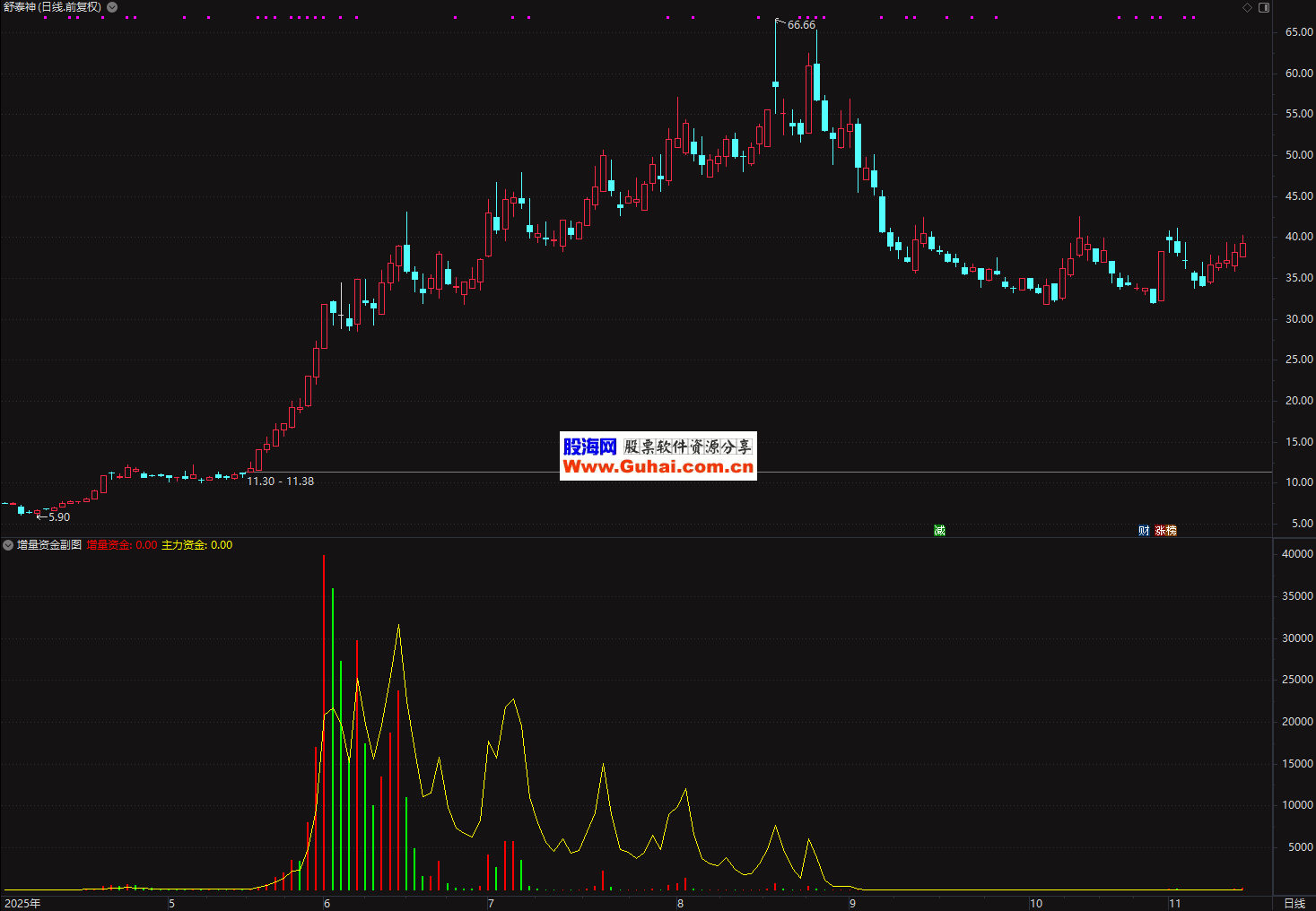The image size is (1316, 911).
Task: Click month 9 on the time axis
Action: click(x=852, y=903)
